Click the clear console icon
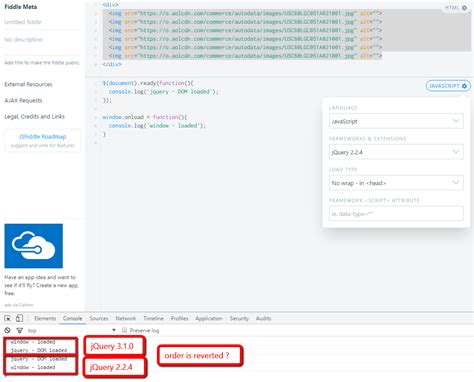Image resolution: width=474 pixels, height=382 pixels. 7,330
